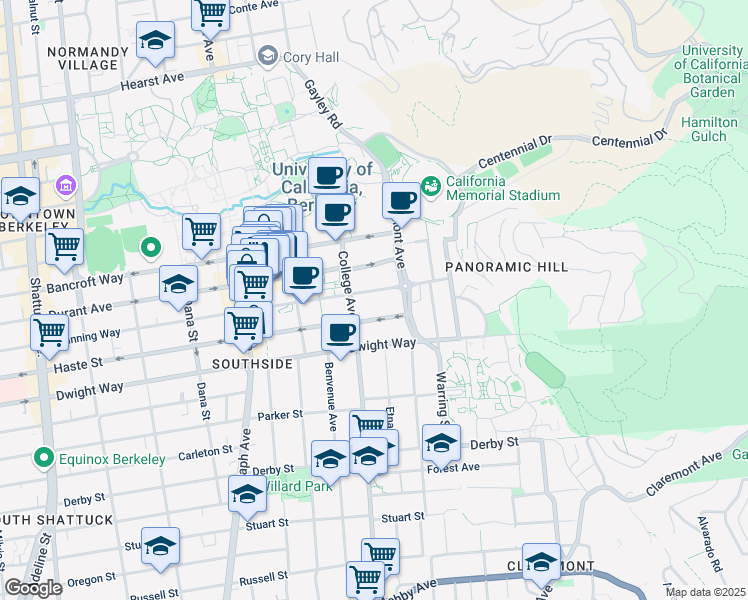Screen dimensions: 748x600
Task: Open the school marker on the Claremont label
Action: pos(541,563)
